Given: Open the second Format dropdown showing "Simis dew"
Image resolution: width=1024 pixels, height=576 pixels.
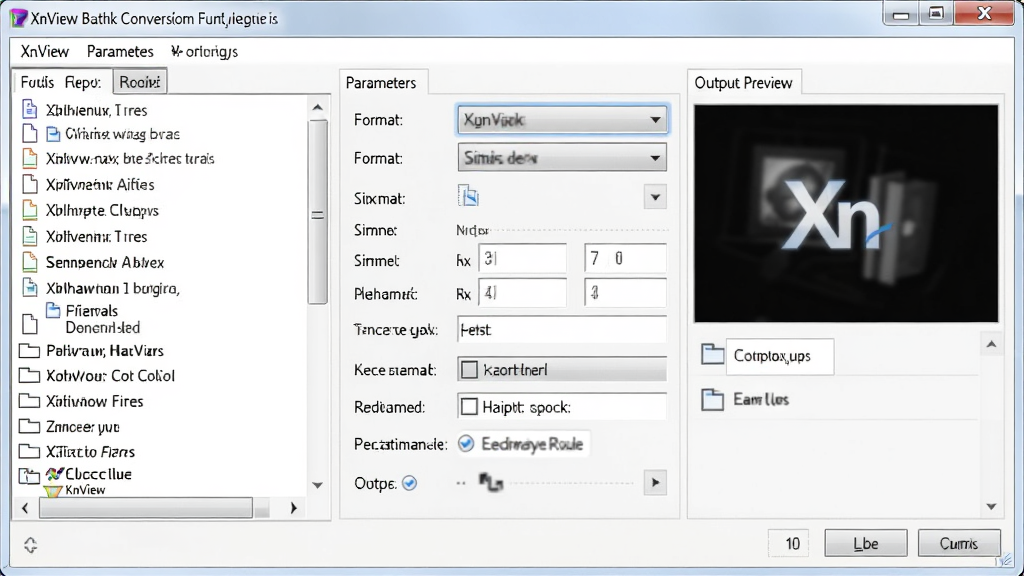Looking at the screenshot, I should (x=562, y=158).
